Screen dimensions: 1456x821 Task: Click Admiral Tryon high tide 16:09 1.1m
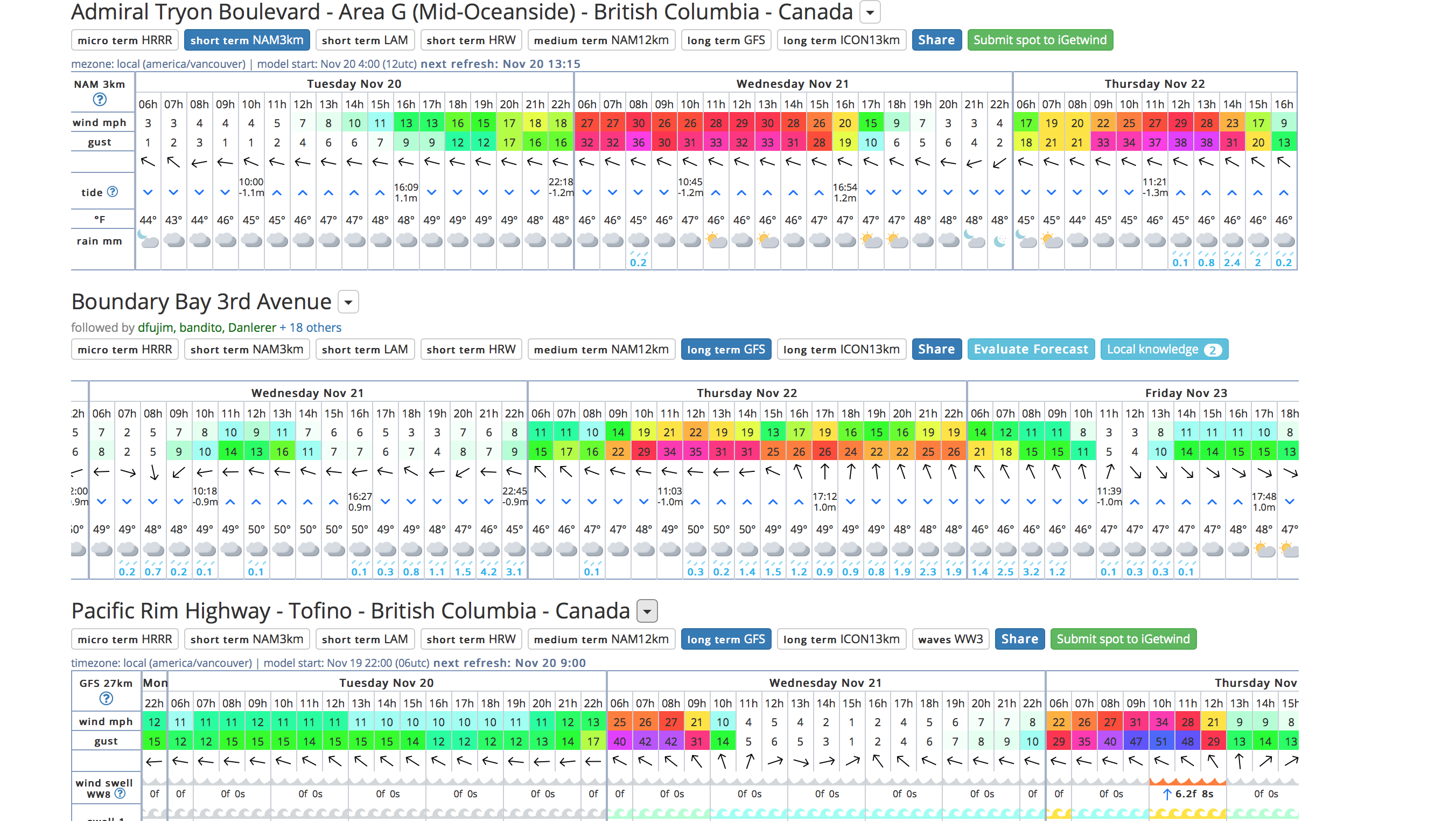coord(406,192)
